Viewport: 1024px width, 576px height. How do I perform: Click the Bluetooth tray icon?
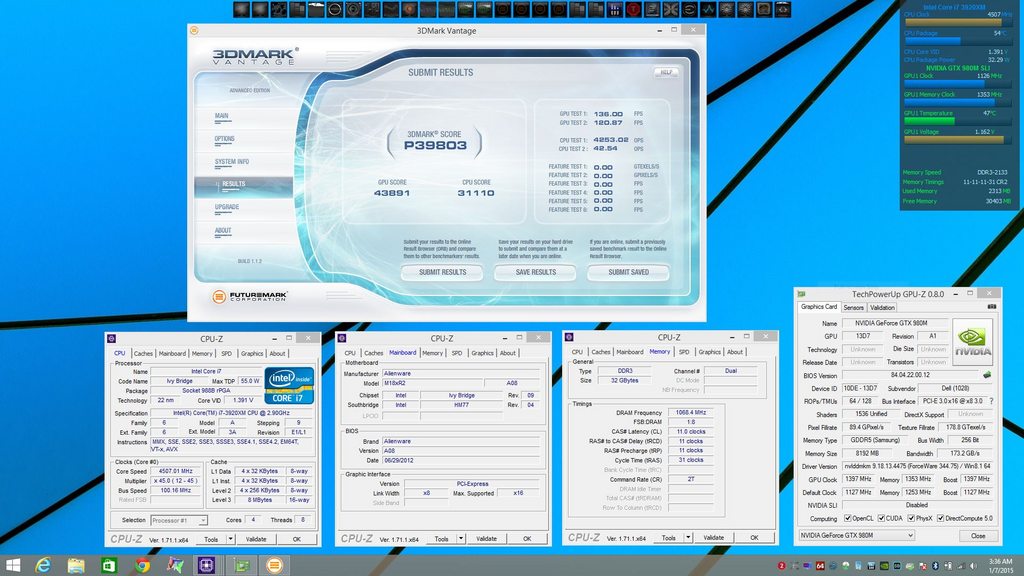pyautogui.click(x=935, y=566)
